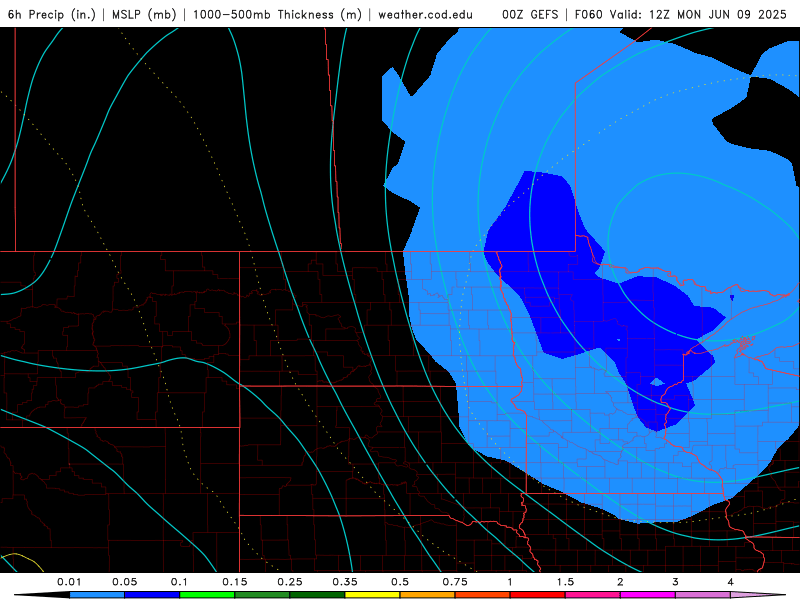
Task: Click the '1000-500mb Thickness (m)' label
Action: (277, 14)
